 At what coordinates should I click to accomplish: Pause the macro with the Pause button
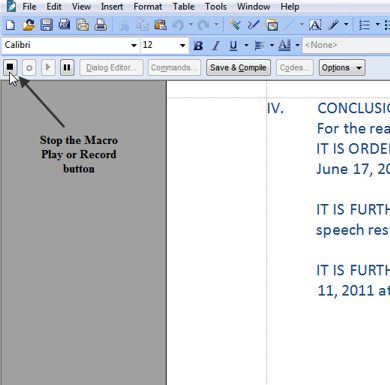(67, 68)
